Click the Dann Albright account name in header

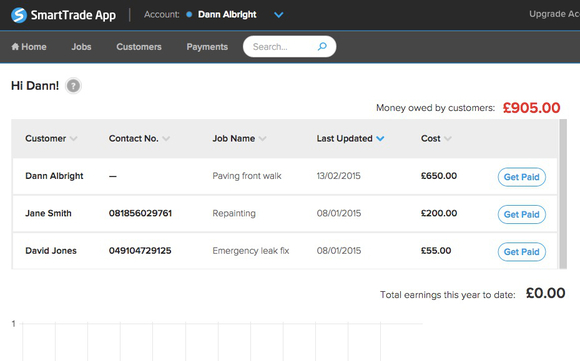click(x=227, y=14)
